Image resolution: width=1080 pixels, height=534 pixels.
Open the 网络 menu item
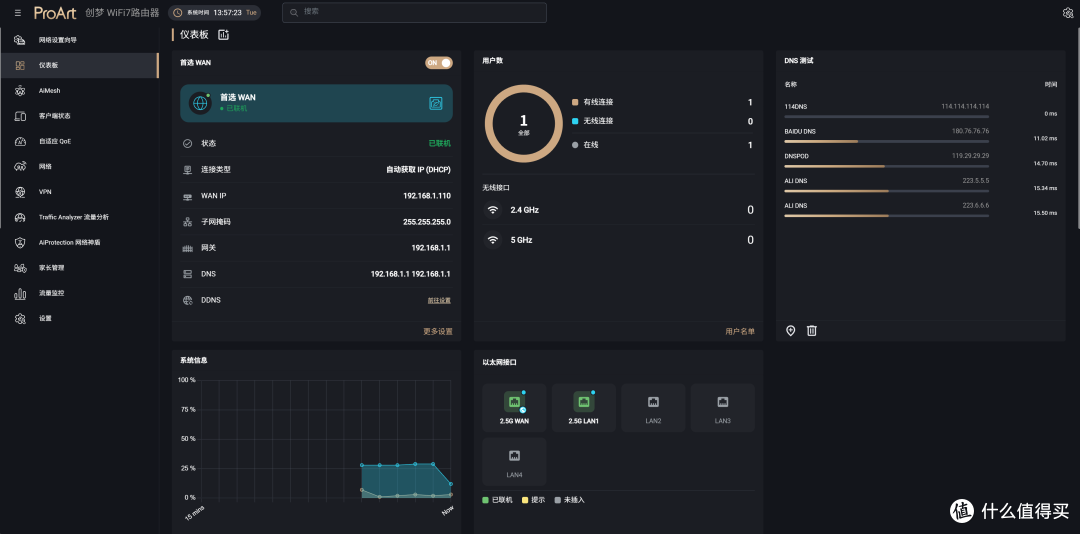point(79,166)
